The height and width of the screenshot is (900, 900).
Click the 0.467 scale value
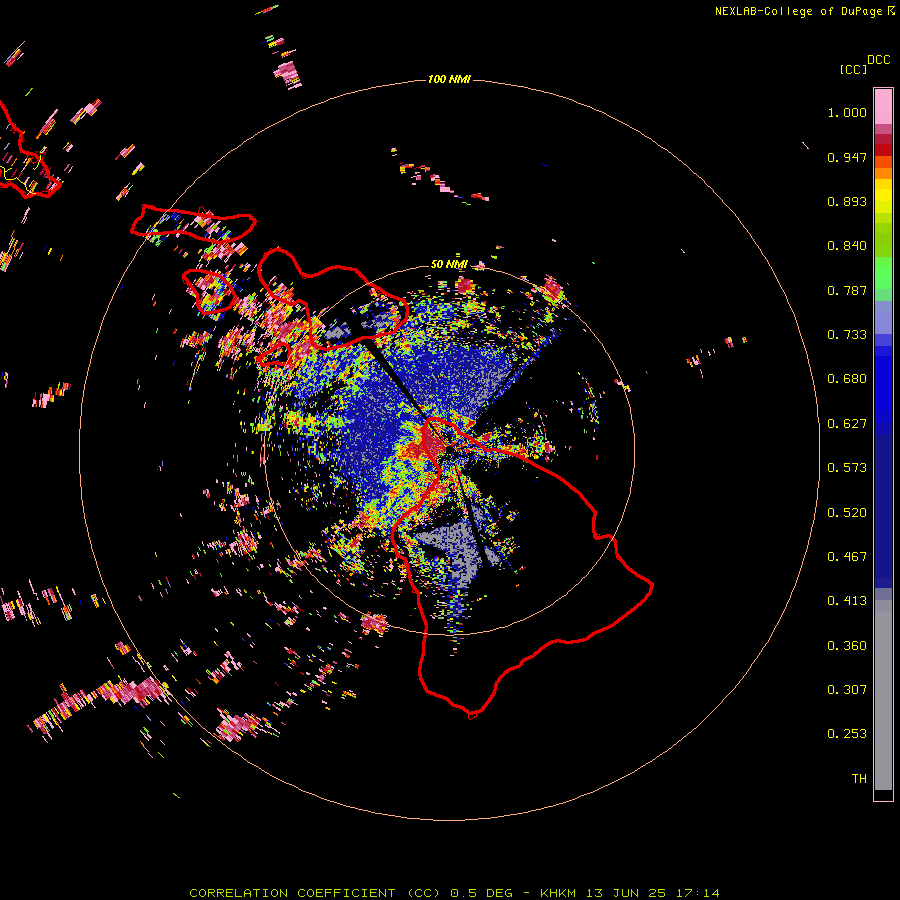pyautogui.click(x=847, y=557)
